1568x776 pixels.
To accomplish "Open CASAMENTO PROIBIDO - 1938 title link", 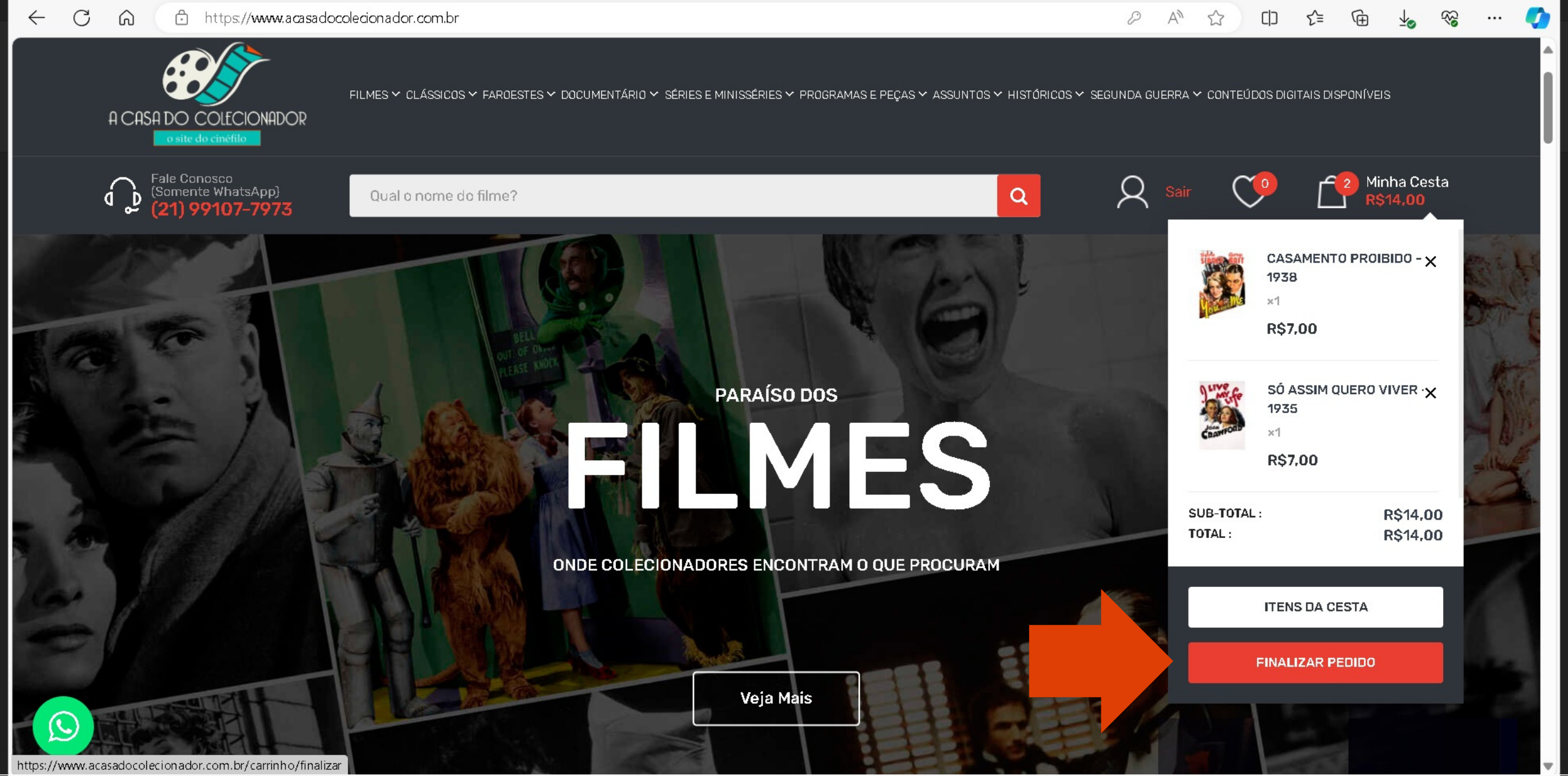I will (1344, 267).
